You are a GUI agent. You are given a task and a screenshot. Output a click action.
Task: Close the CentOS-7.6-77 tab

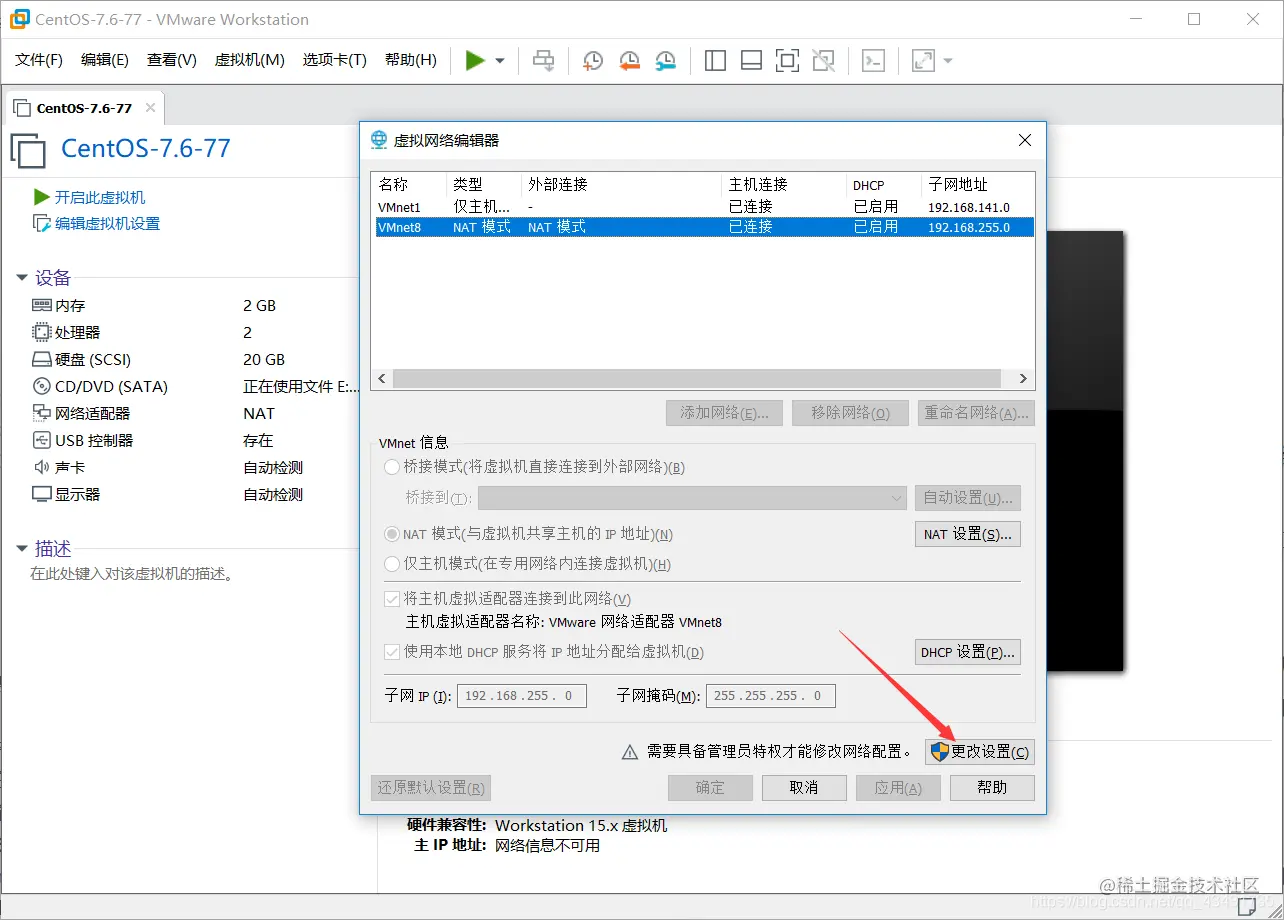150,108
